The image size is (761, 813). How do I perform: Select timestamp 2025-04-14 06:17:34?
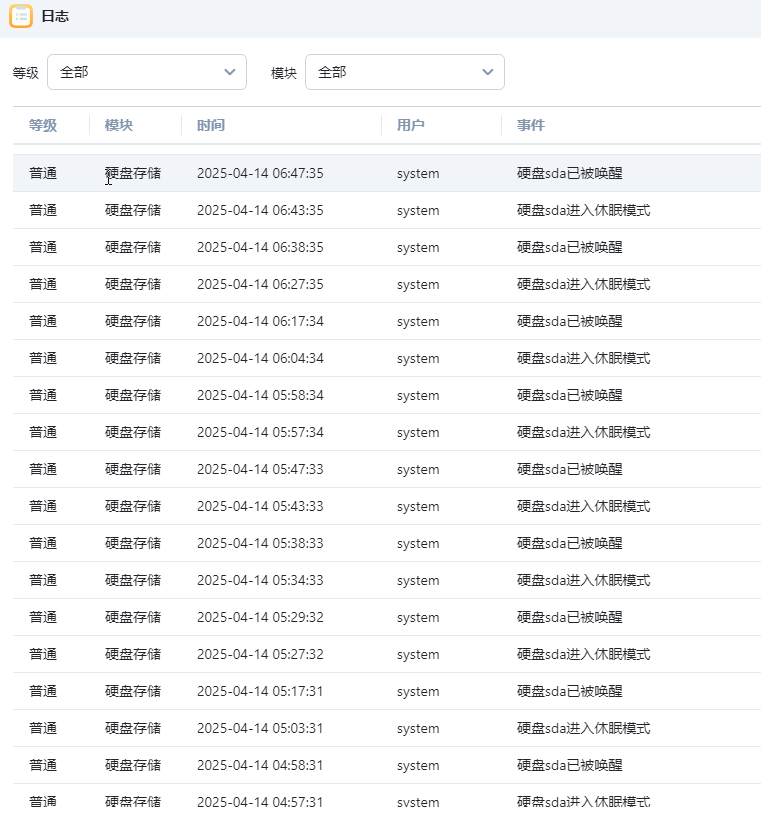(260, 321)
